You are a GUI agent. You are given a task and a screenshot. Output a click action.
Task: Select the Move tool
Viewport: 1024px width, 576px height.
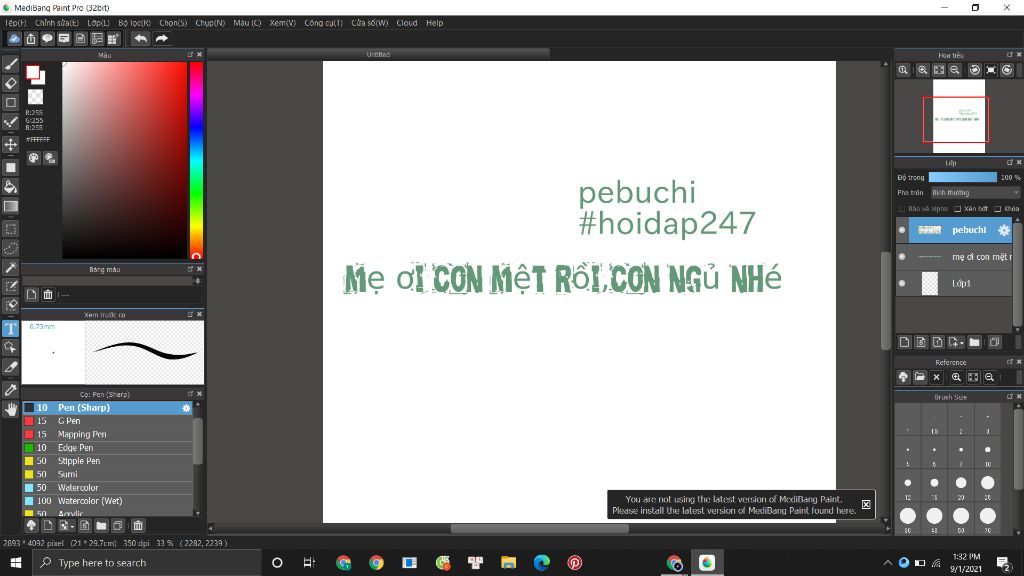[10, 144]
